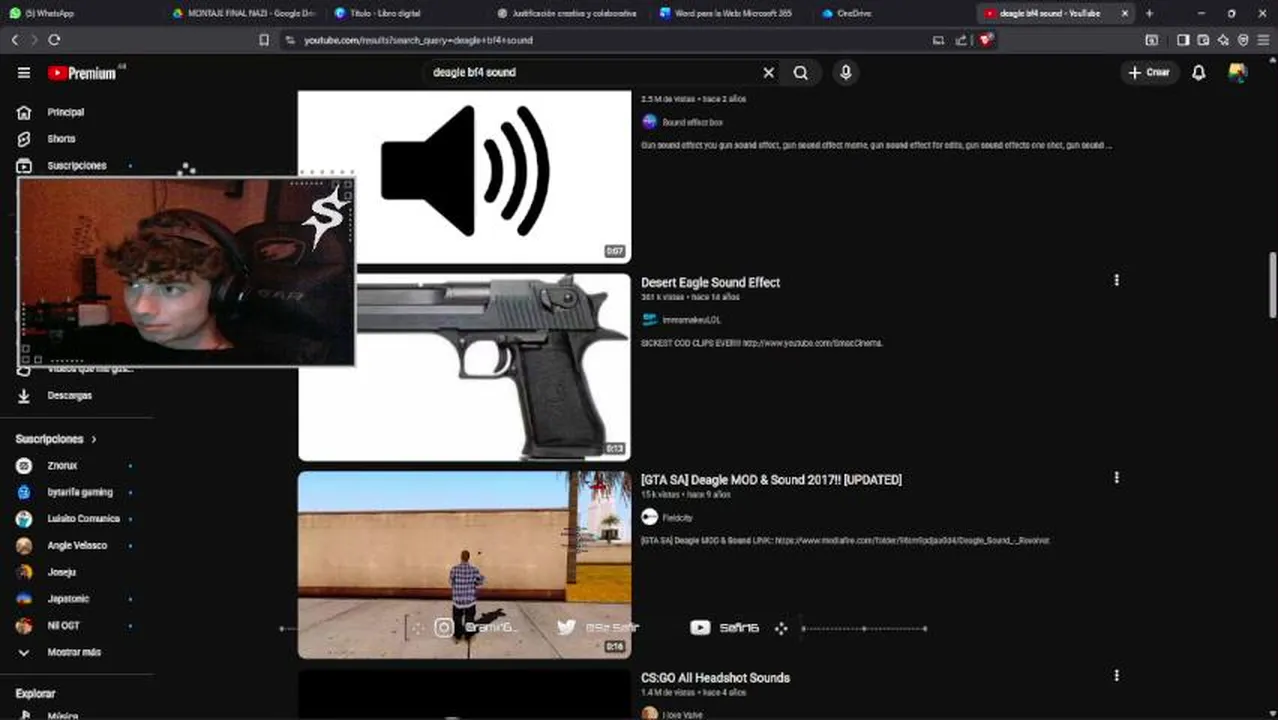Viewport: 1278px width, 720px height.
Task: Open the Fieldcity channel name
Action: (x=677, y=518)
